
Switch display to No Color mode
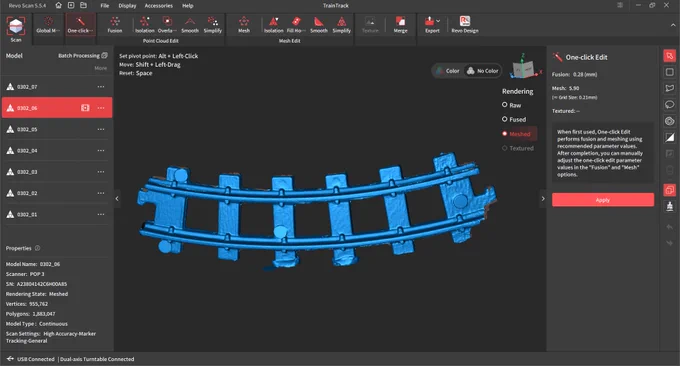tap(482, 71)
